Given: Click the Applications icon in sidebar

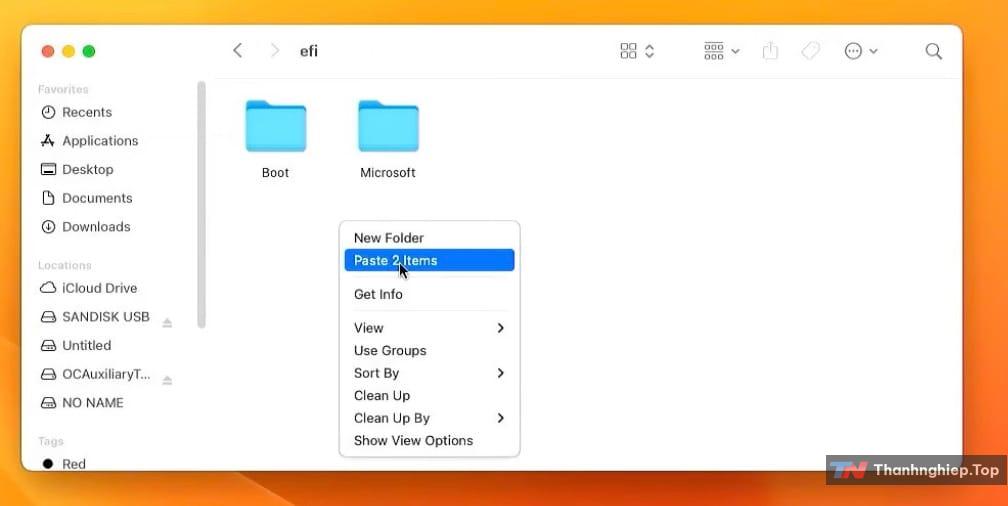Looking at the screenshot, I should tap(48, 141).
